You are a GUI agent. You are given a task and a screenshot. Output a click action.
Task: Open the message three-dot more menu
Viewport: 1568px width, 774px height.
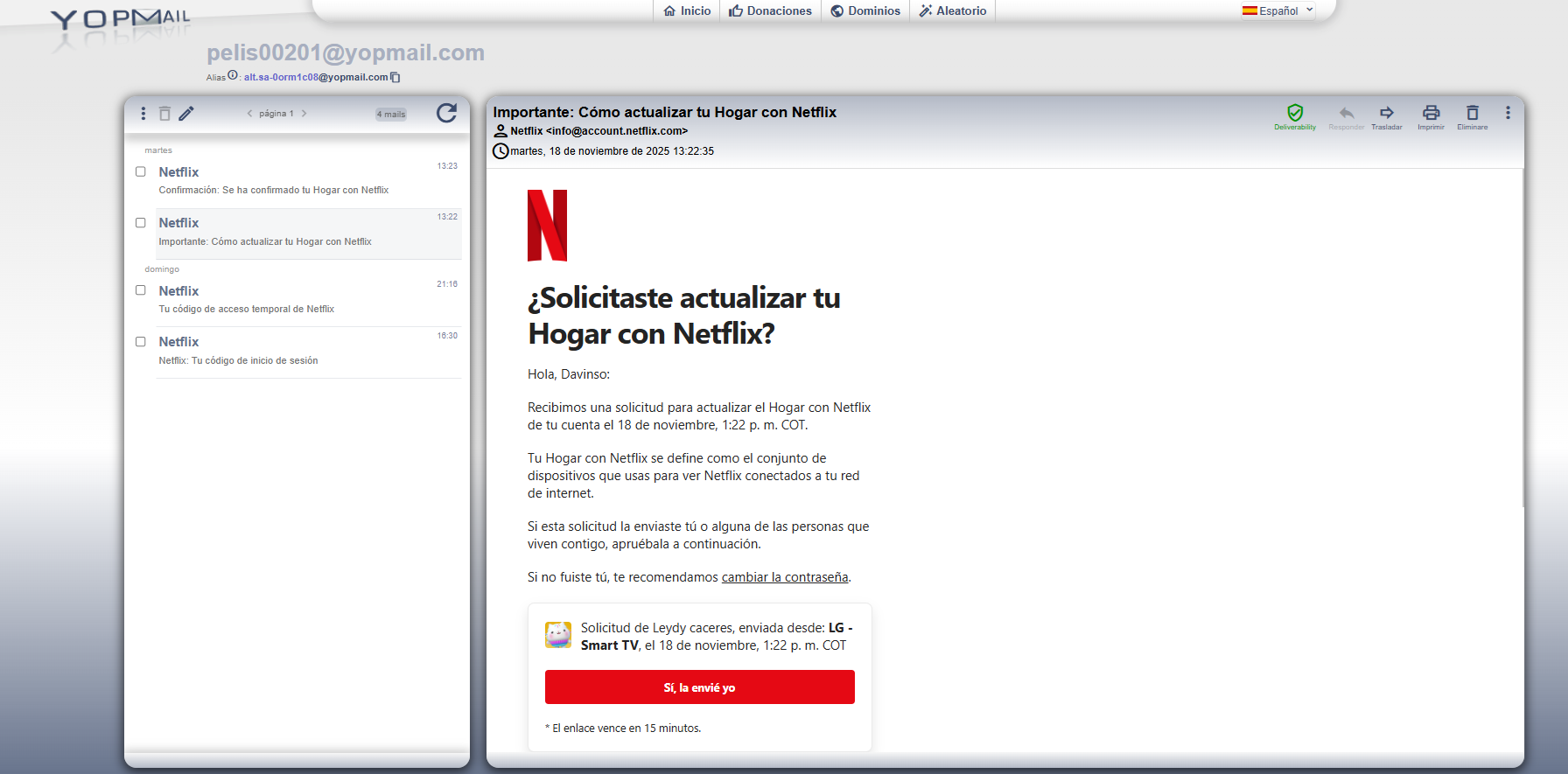tap(1508, 113)
